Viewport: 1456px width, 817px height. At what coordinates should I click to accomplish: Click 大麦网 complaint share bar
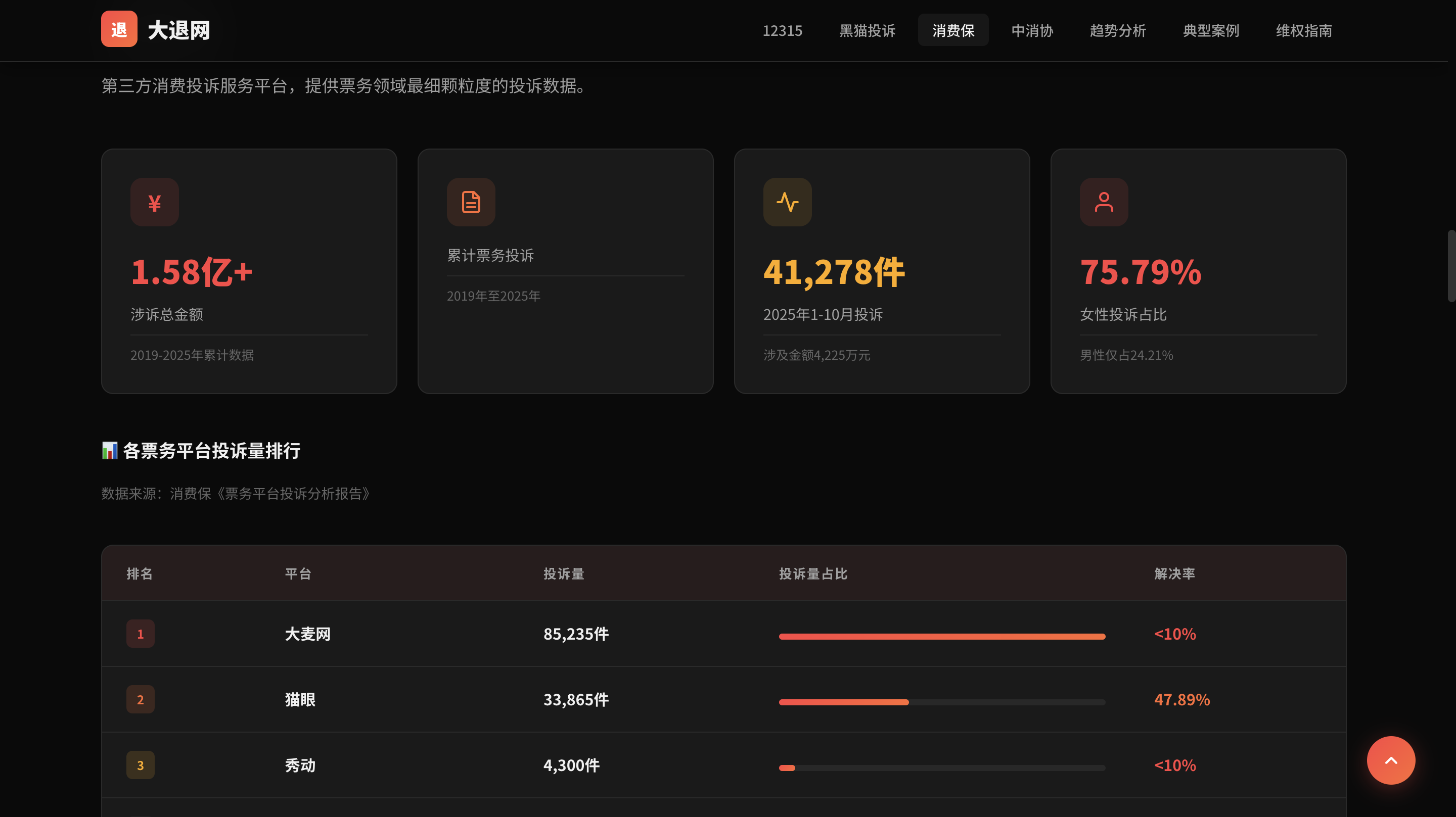tap(942, 636)
